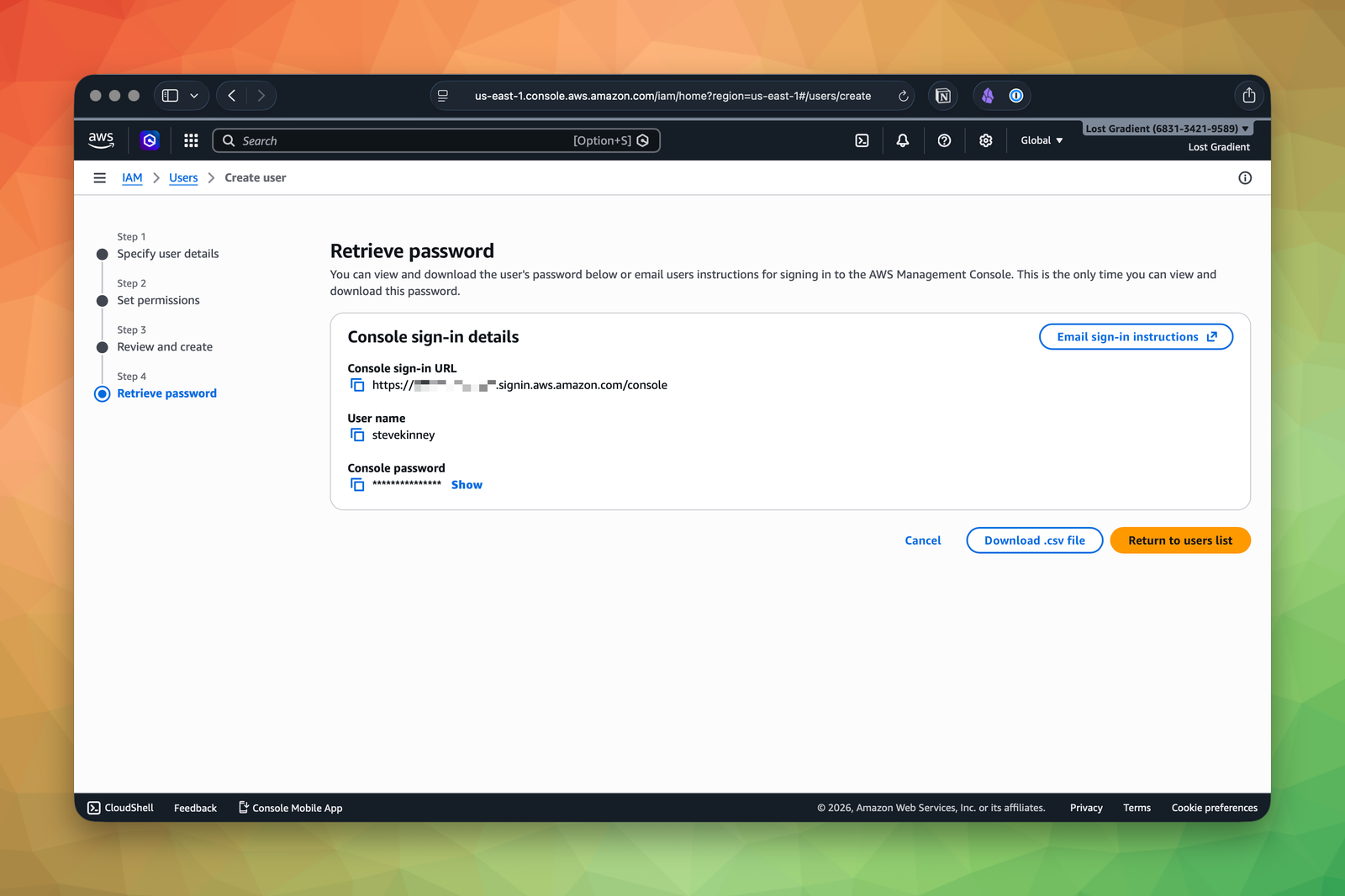1345x896 pixels.
Task: Copy the console sign-in URL
Action: [x=357, y=385]
